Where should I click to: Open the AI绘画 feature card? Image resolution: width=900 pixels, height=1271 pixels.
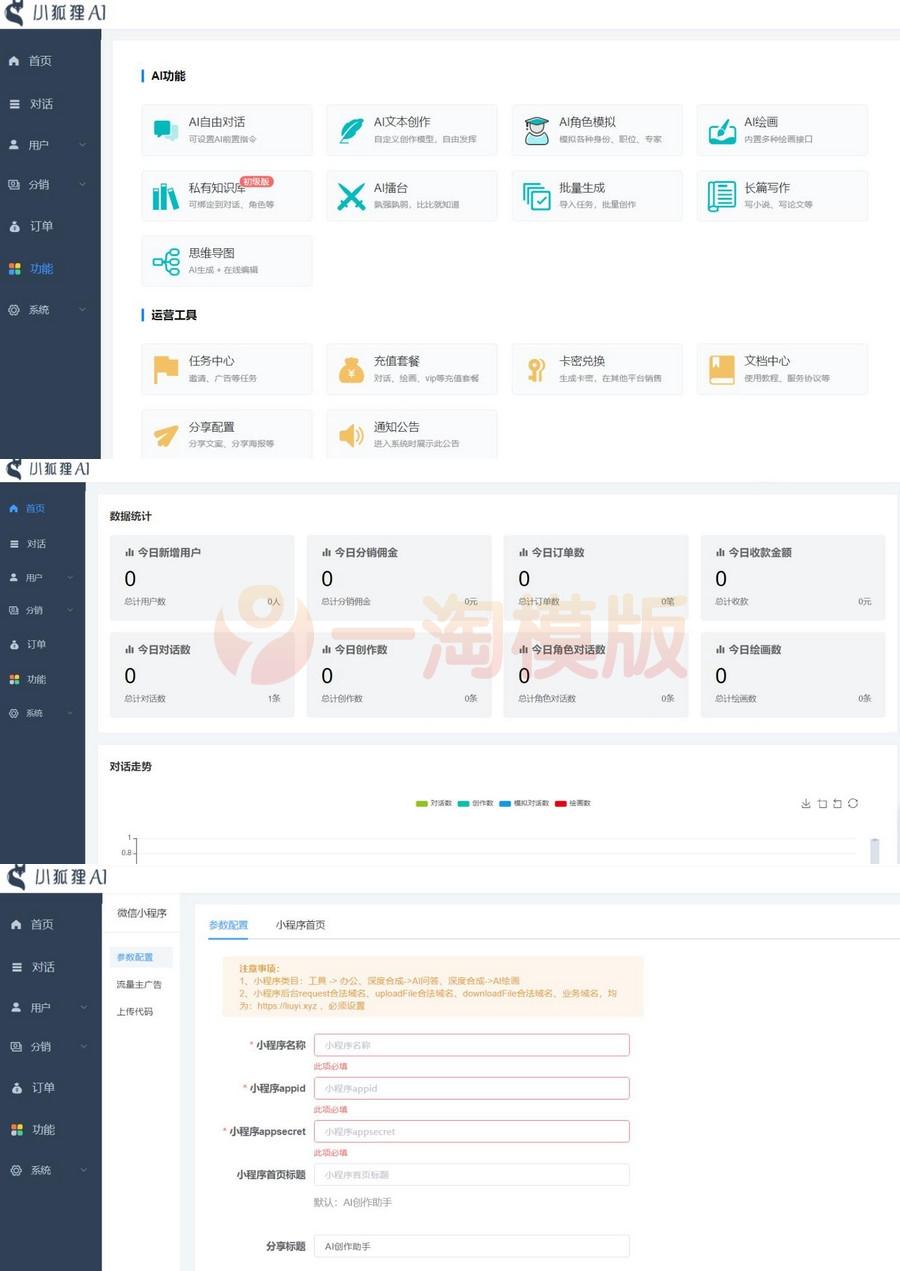(x=782, y=129)
